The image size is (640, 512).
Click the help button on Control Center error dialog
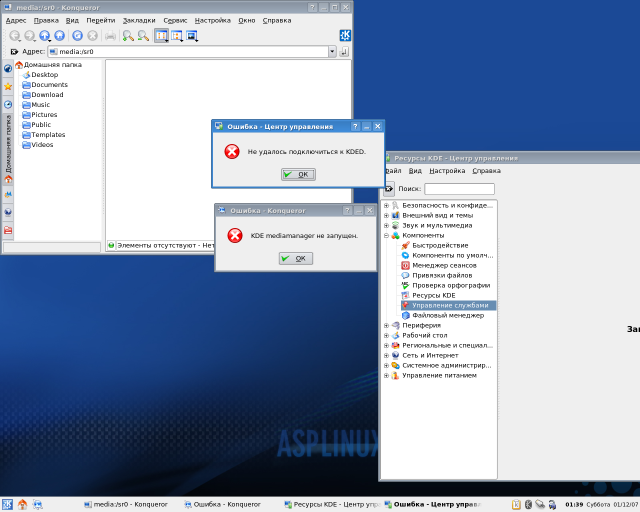pyautogui.click(x=355, y=127)
